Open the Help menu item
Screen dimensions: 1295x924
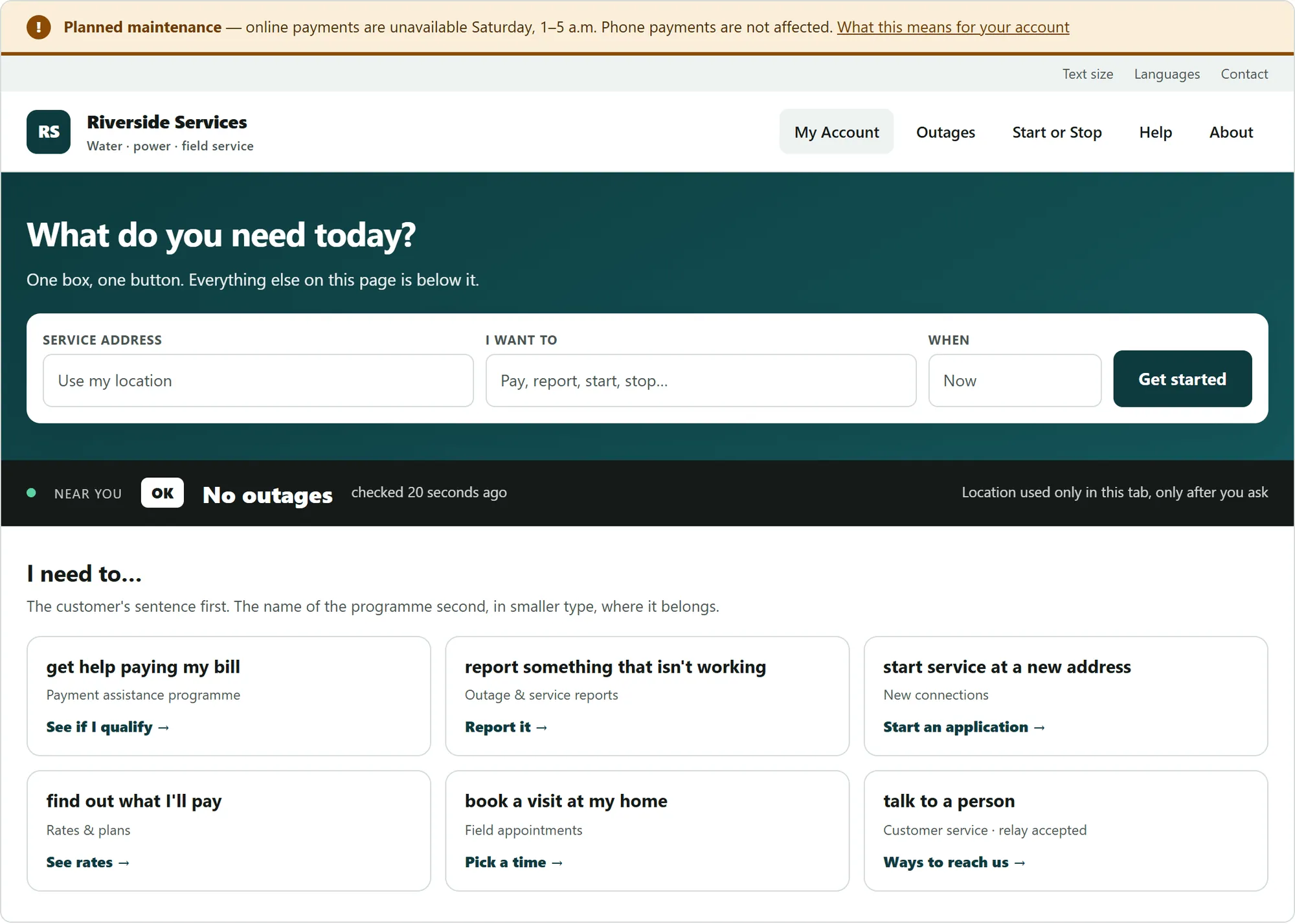[1156, 132]
